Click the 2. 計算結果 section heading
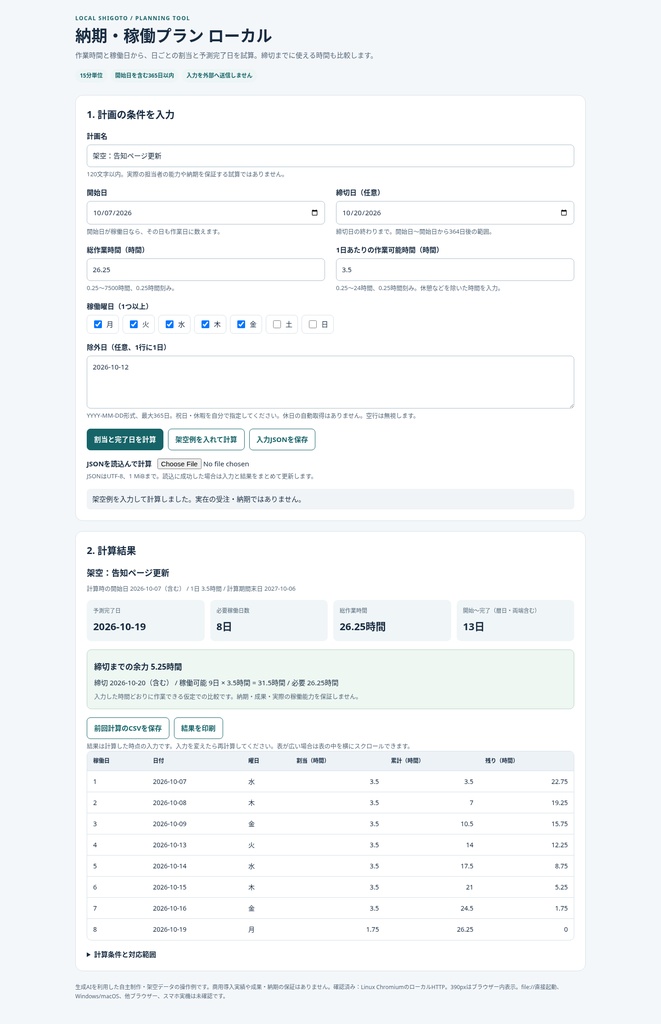661x1024 pixels. pos(111,551)
